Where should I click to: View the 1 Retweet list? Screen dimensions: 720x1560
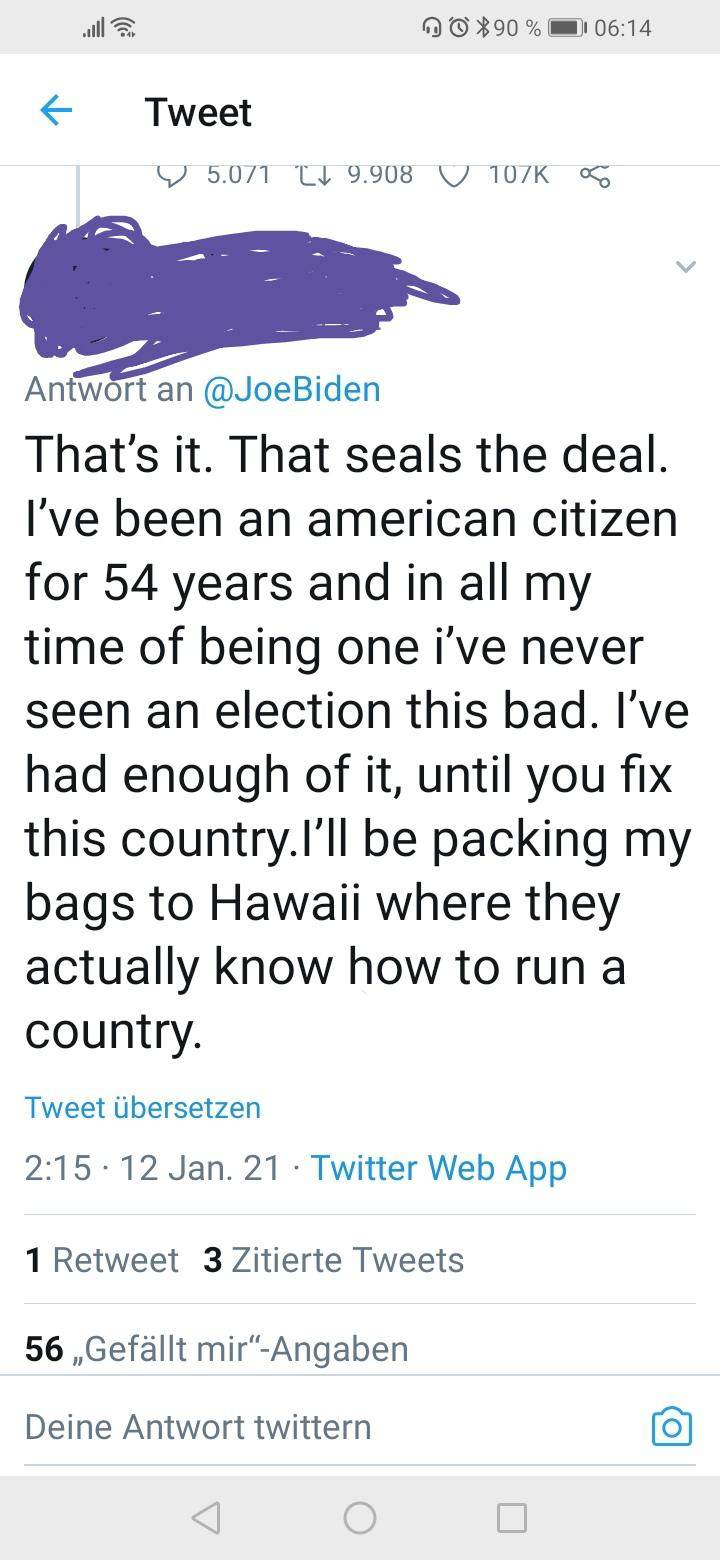point(102,1260)
